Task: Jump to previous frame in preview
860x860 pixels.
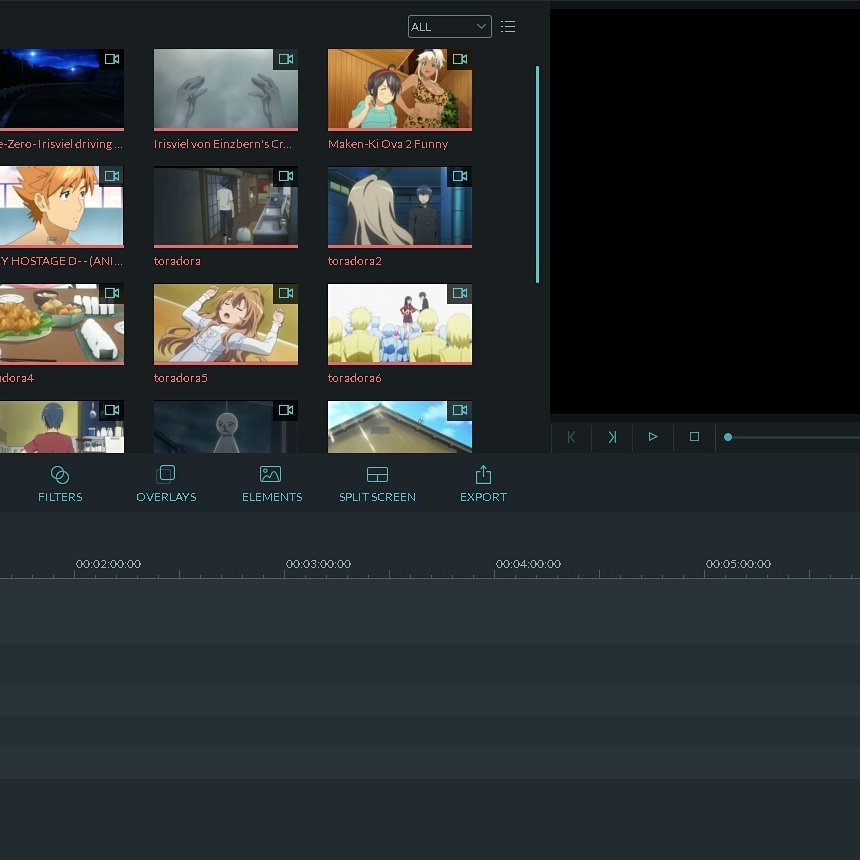Action: (571, 437)
